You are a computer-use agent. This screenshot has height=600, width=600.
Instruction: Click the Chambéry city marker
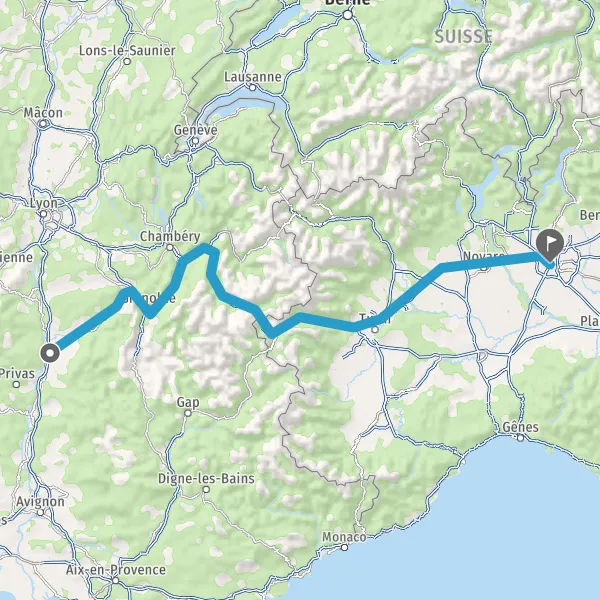coord(170,248)
